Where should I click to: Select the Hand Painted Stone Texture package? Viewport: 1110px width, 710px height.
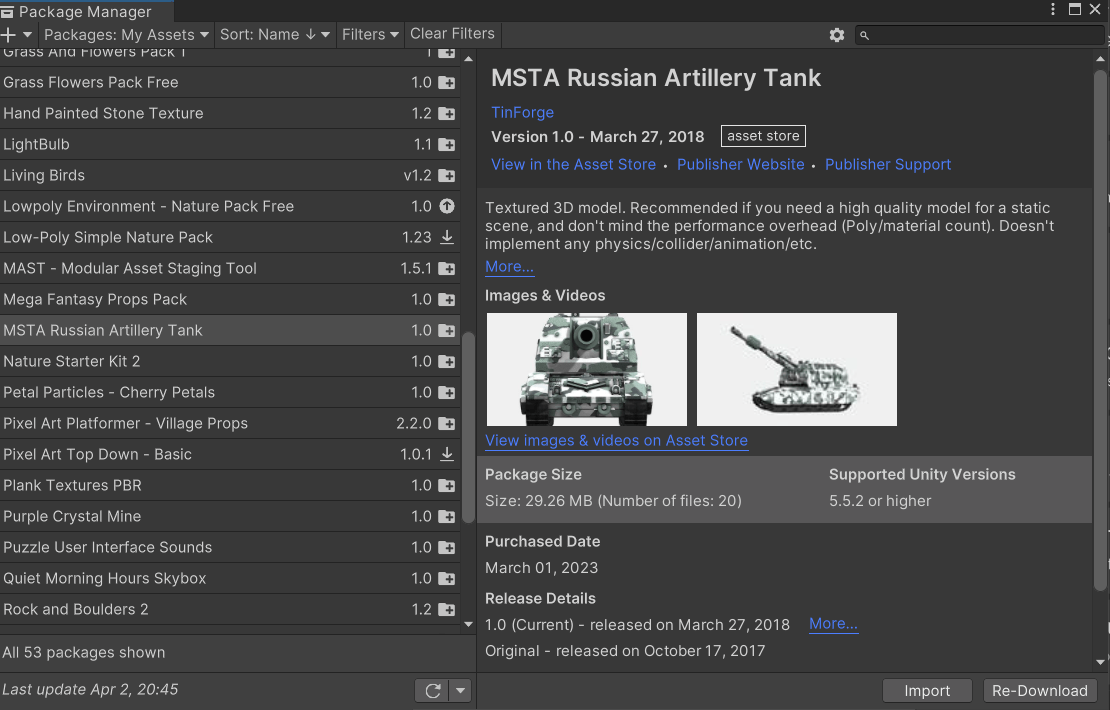(229, 114)
